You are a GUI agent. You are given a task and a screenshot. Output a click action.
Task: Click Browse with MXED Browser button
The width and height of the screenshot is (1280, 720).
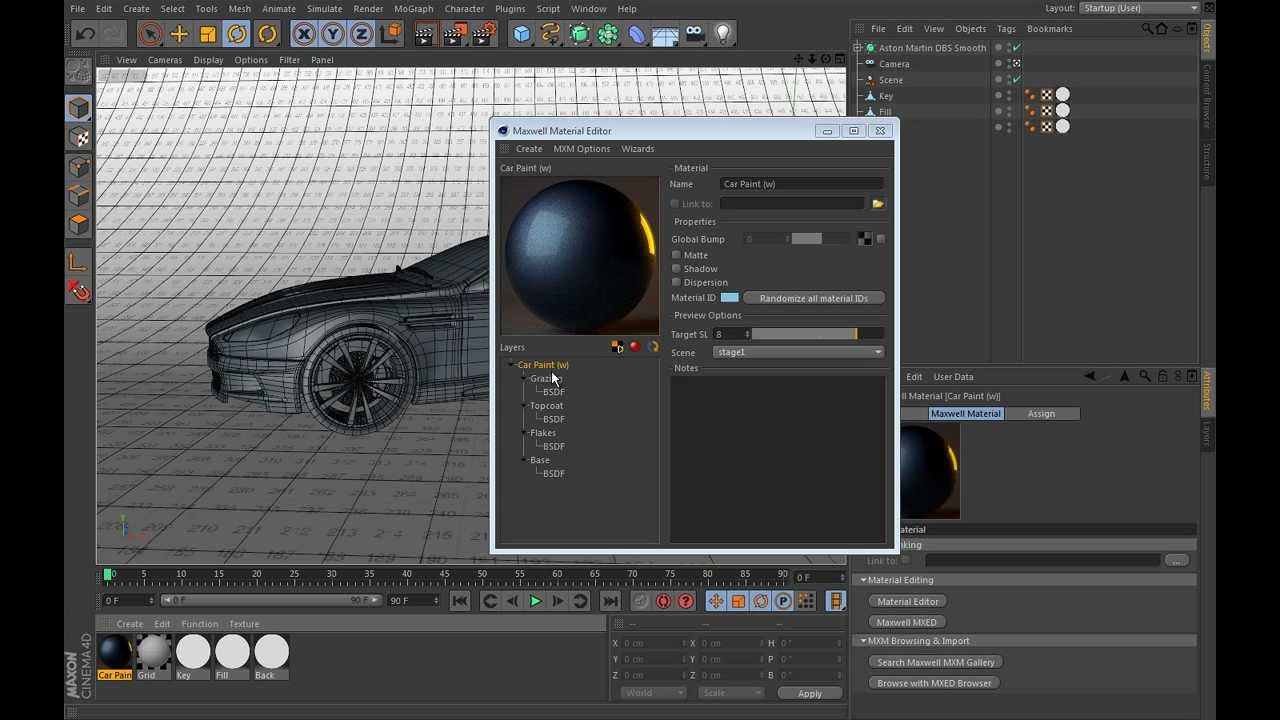[934, 684]
